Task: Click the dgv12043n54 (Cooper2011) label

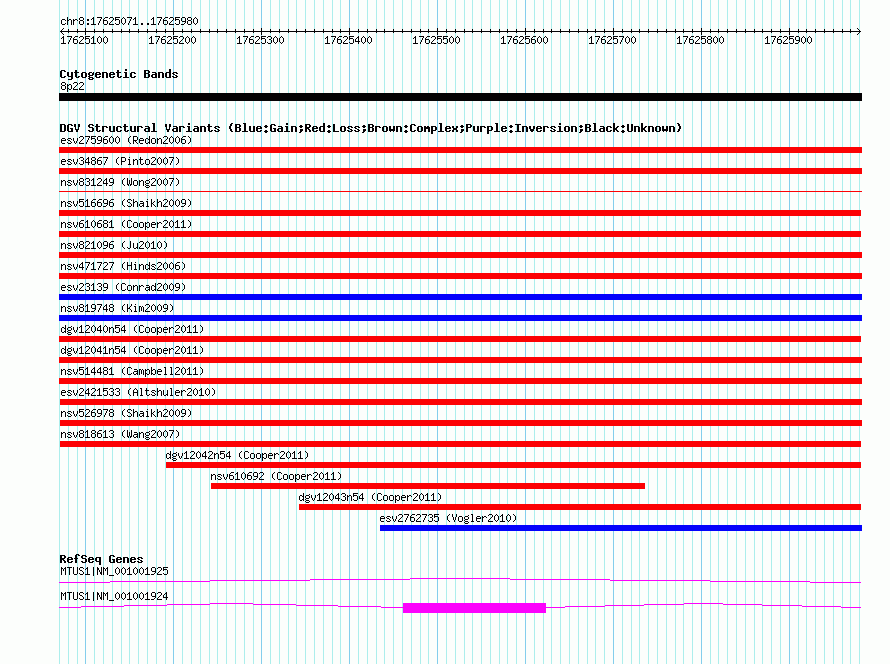Action: tap(370, 497)
